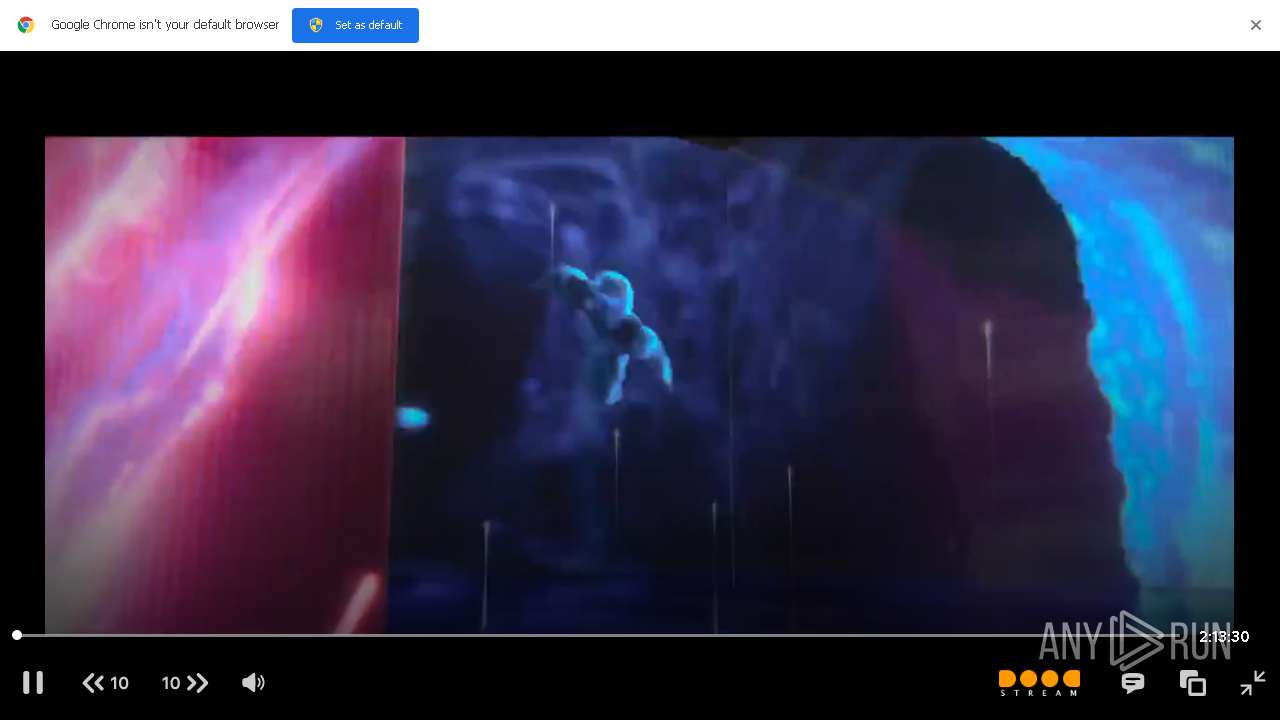This screenshot has width=1280, height=720.
Task: Exit fullscreen mode
Action: [x=1253, y=683]
